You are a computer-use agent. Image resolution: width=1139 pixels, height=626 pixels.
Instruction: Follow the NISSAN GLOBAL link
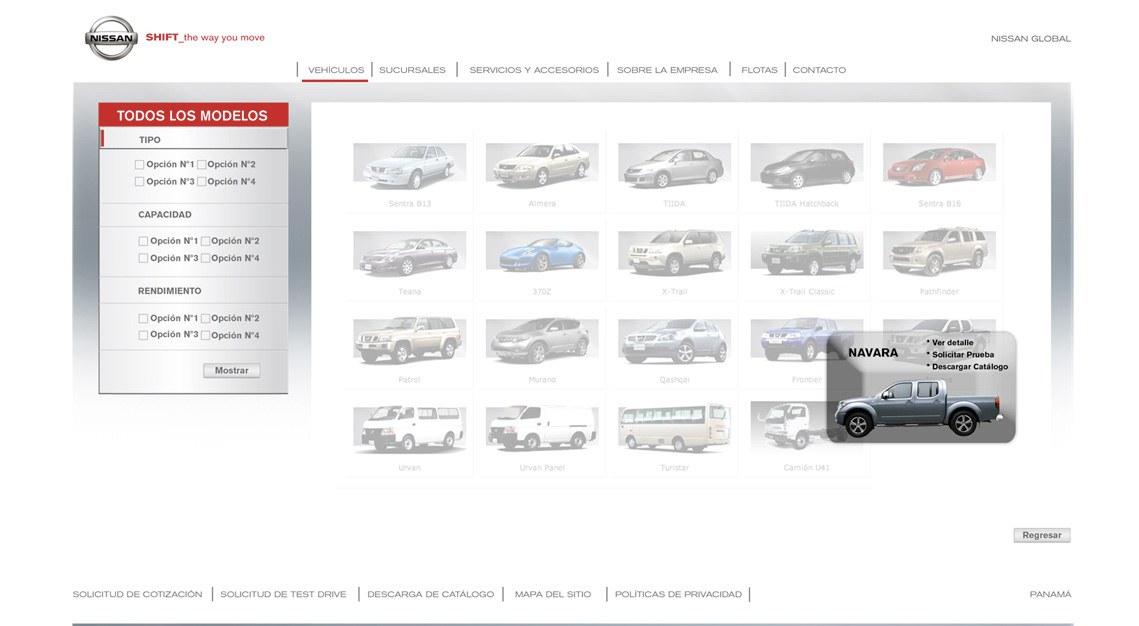[1030, 38]
